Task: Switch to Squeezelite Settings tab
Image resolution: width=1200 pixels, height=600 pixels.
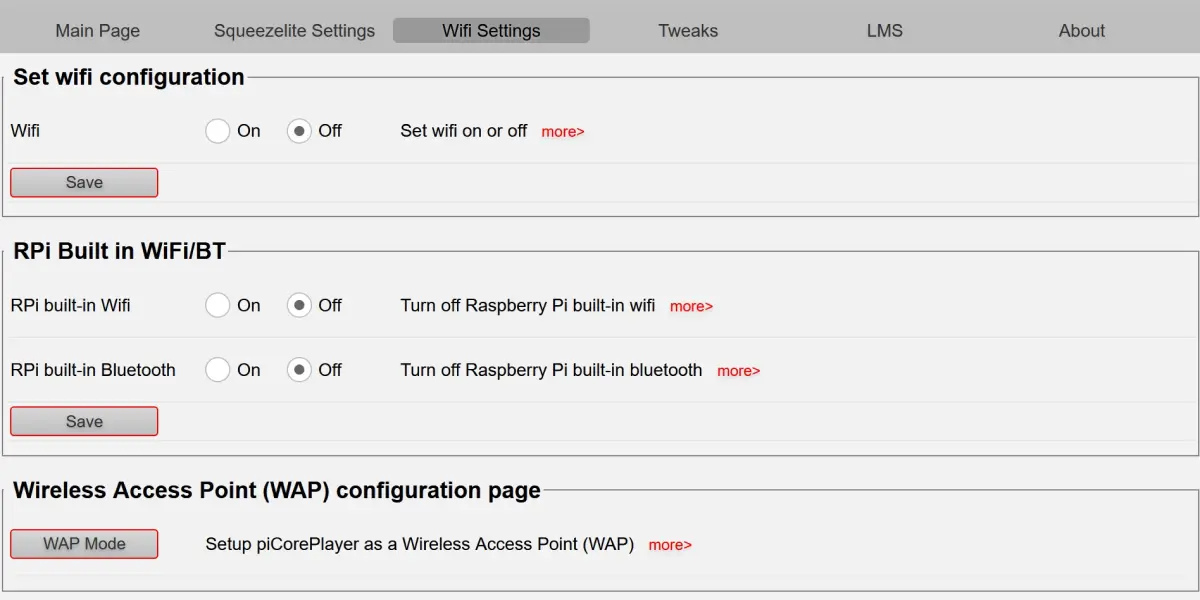Action: pos(294,31)
